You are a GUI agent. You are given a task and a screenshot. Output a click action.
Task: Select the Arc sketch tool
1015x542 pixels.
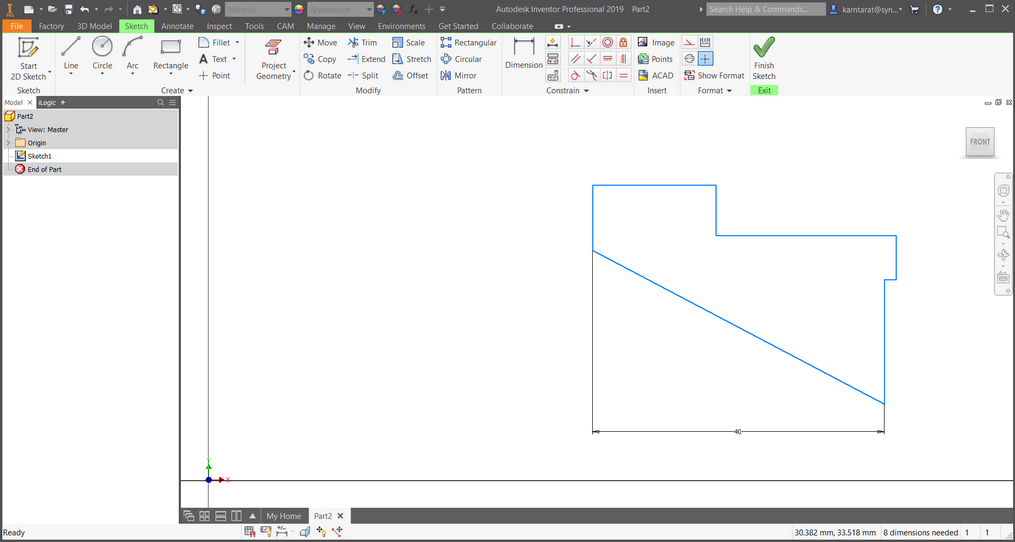132,52
